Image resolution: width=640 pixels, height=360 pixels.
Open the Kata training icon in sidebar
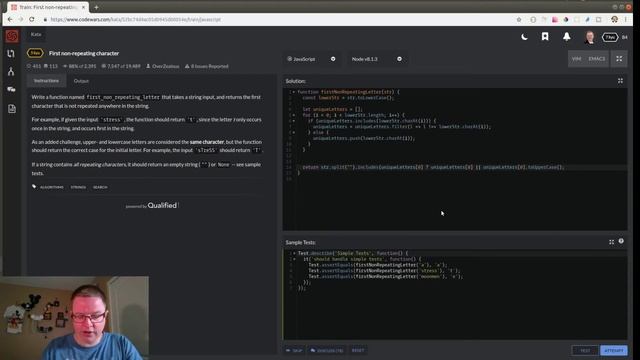11,53
